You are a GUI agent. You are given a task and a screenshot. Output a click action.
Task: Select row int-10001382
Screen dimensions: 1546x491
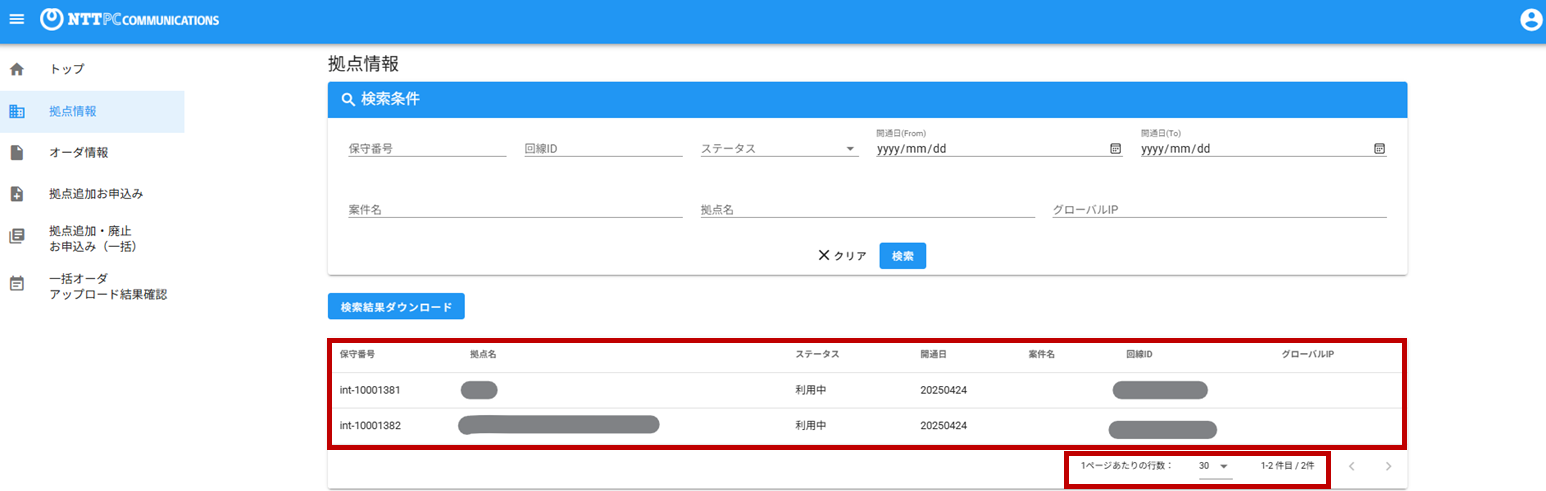[x=867, y=426]
